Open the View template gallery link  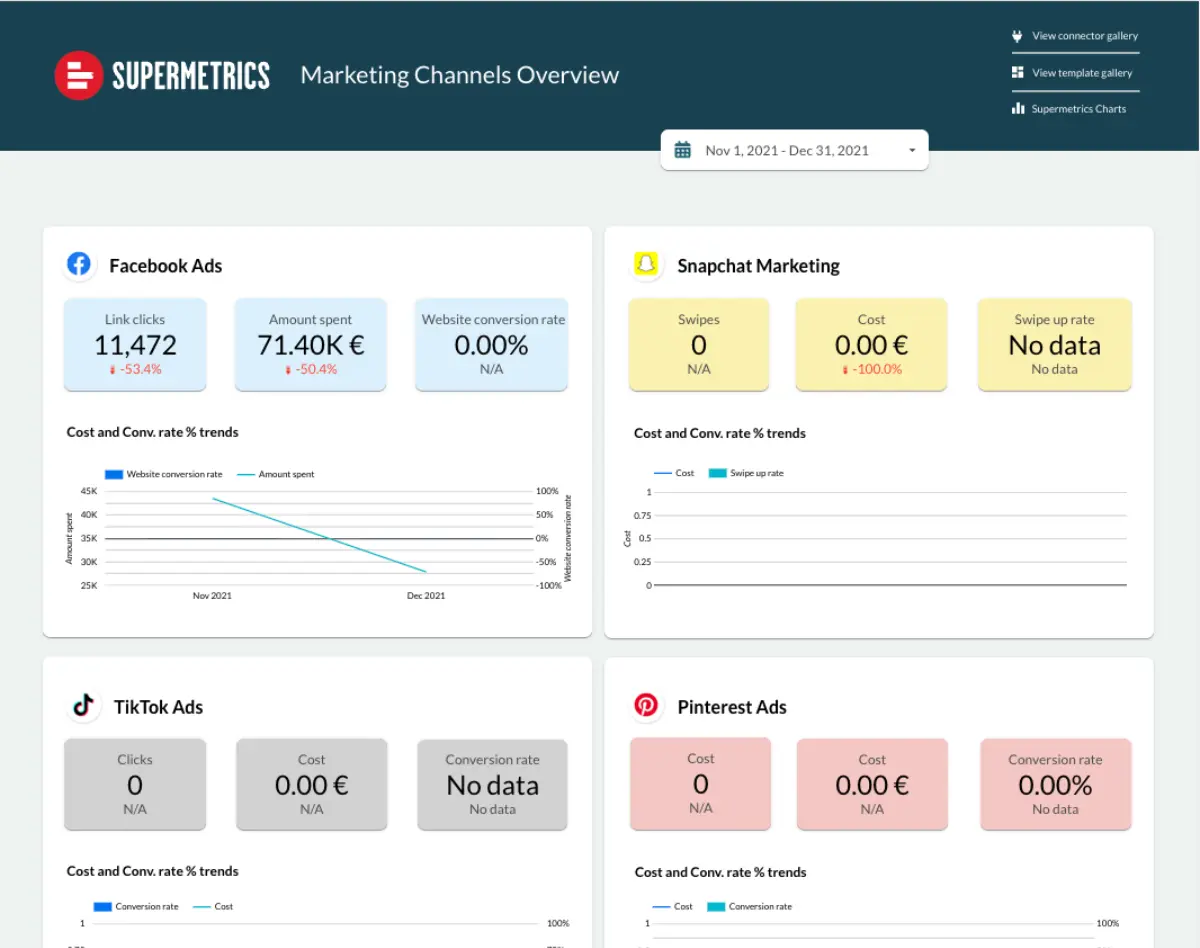point(1082,73)
